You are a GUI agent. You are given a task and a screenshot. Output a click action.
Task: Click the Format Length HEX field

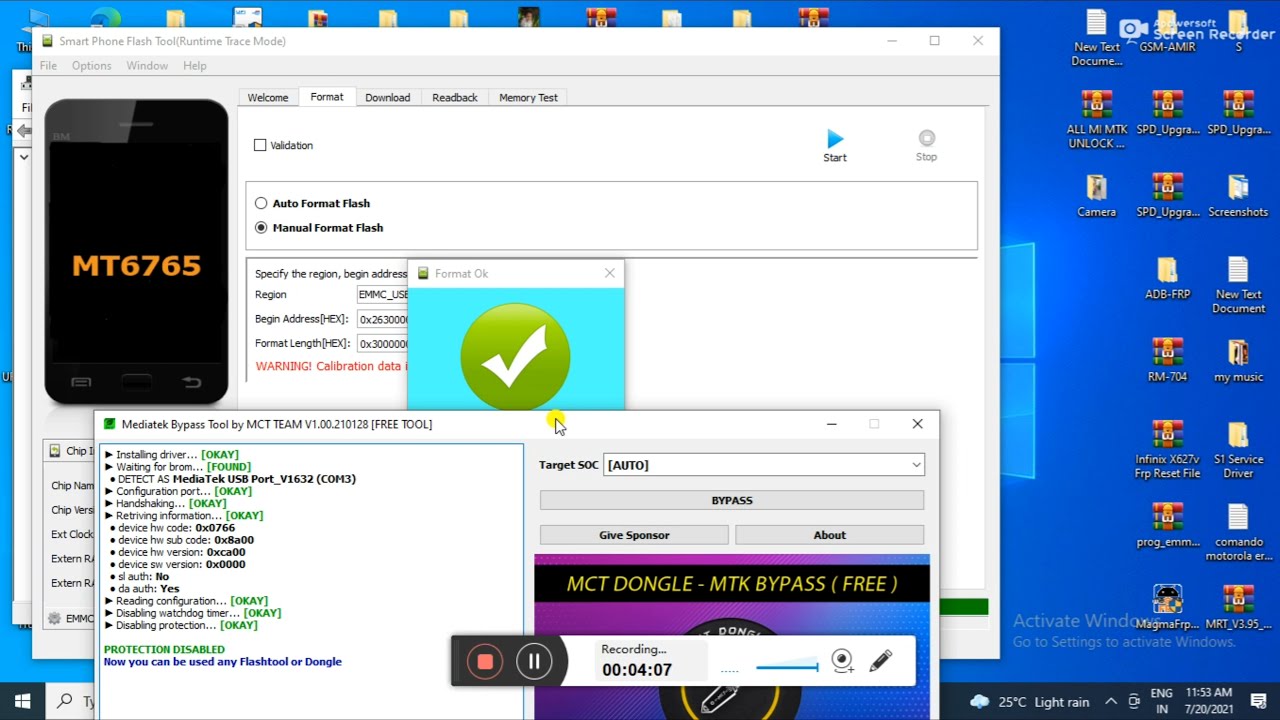click(383, 343)
